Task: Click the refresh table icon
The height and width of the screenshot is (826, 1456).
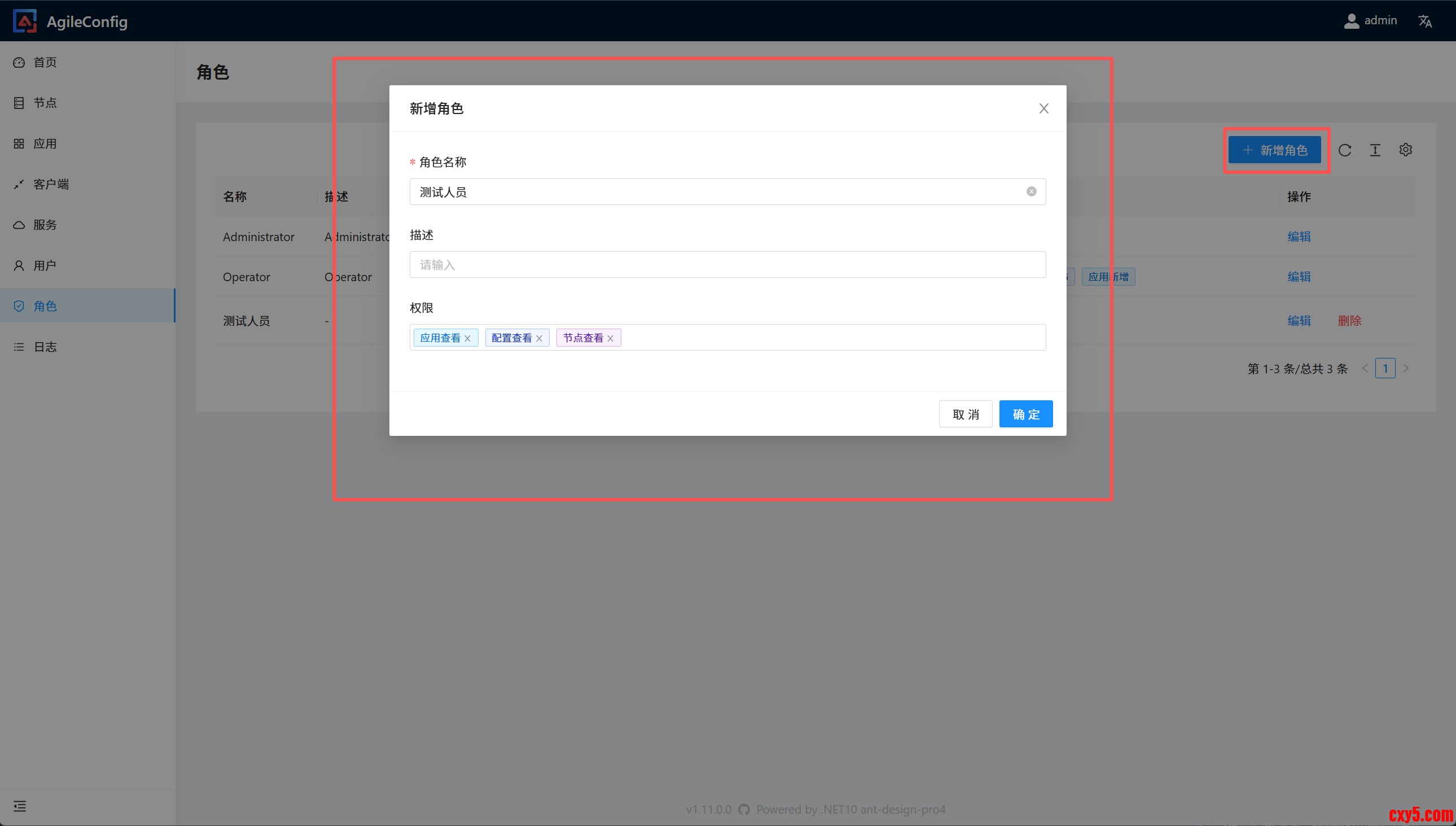Action: pos(1345,150)
